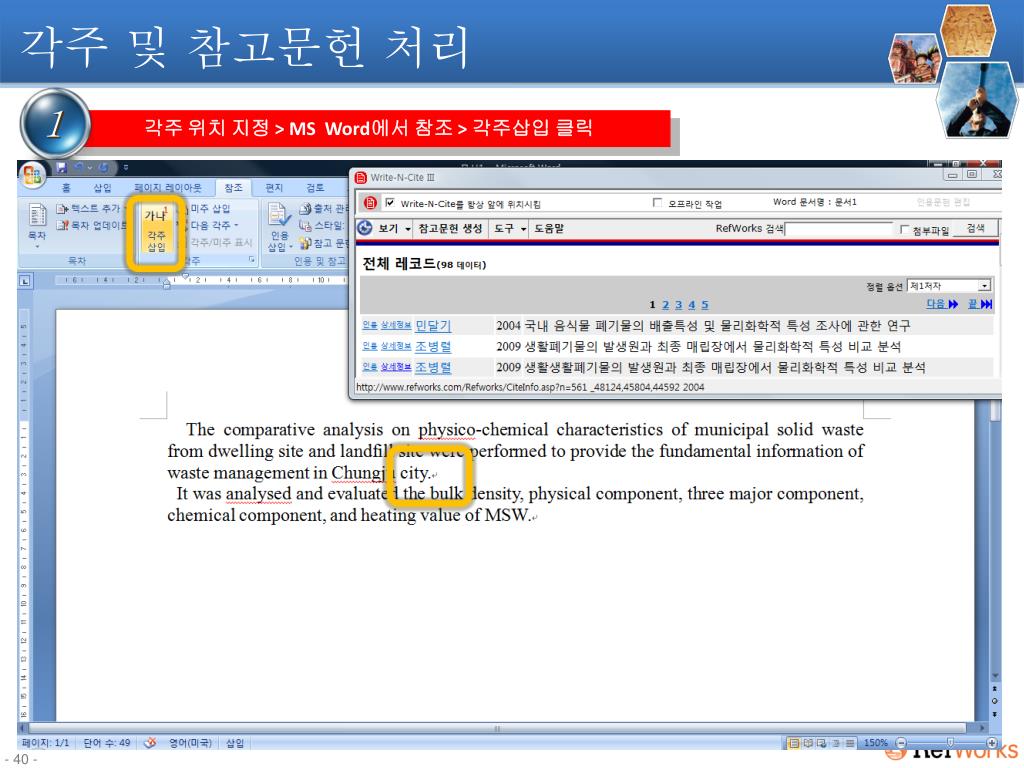Click 단어 수: 49 in the status bar
Screen dimensions: 1024x768
click(106, 743)
